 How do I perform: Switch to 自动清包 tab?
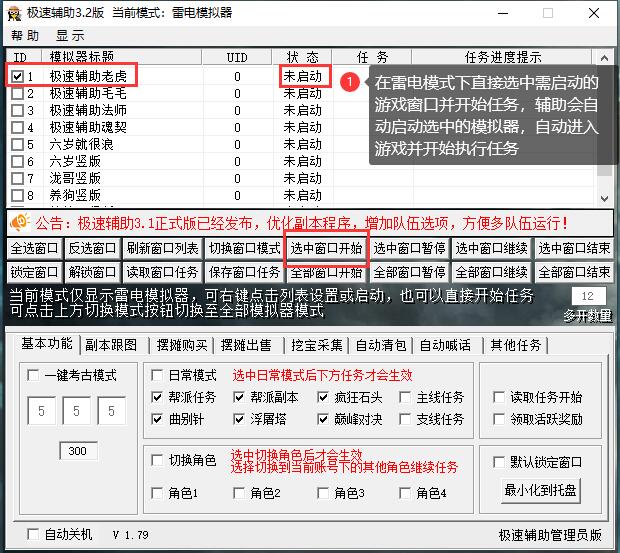(381, 345)
